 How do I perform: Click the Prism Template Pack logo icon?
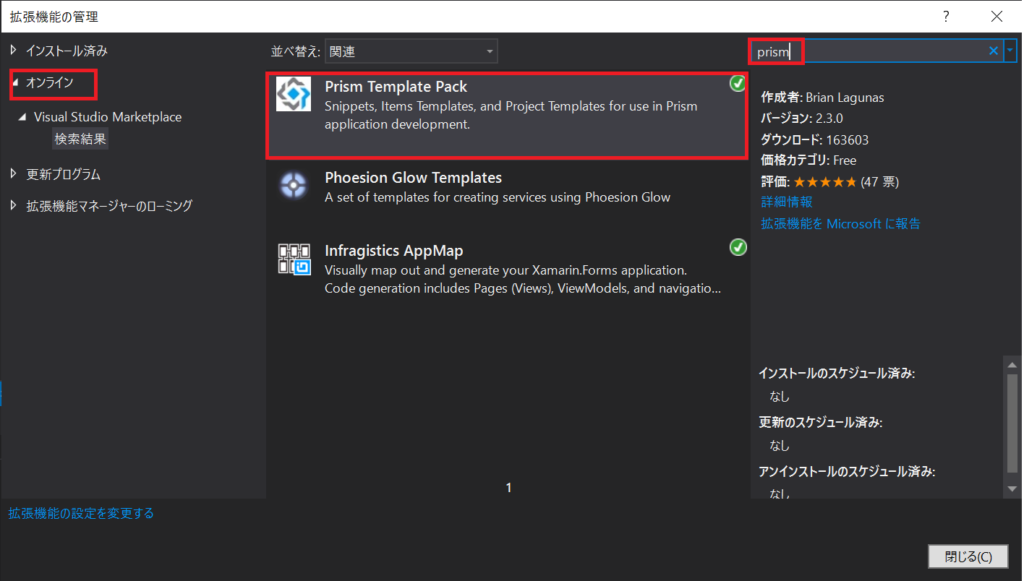tap(293, 94)
